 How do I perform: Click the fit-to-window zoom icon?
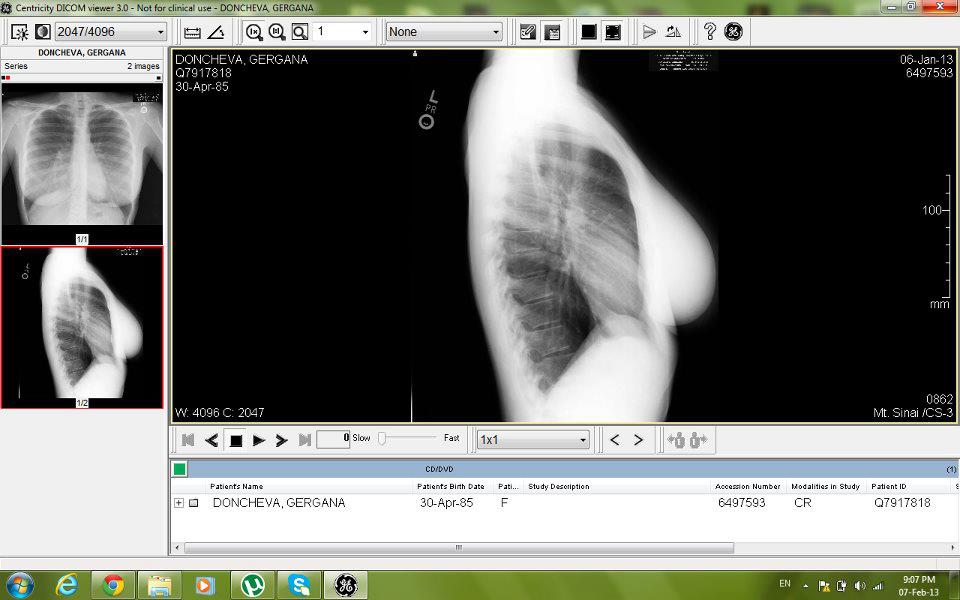pos(277,32)
